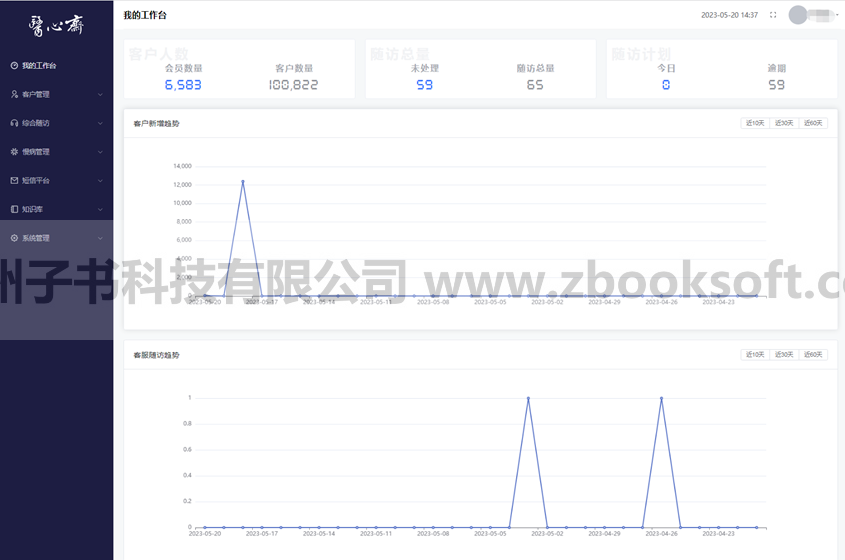
Task: Click the 知识库 book icon
Action: tap(14, 209)
